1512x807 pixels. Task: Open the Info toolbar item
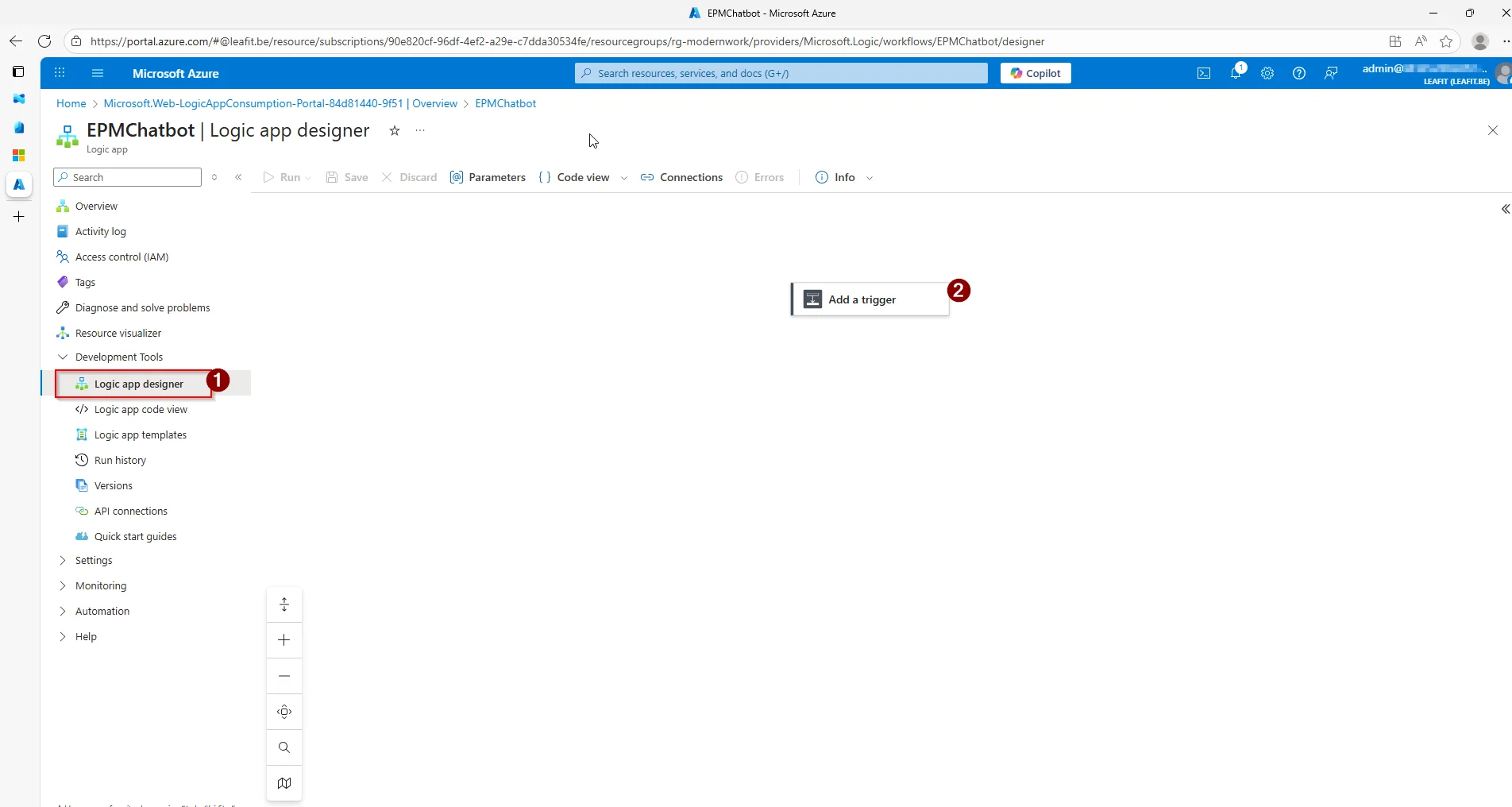[x=835, y=177]
